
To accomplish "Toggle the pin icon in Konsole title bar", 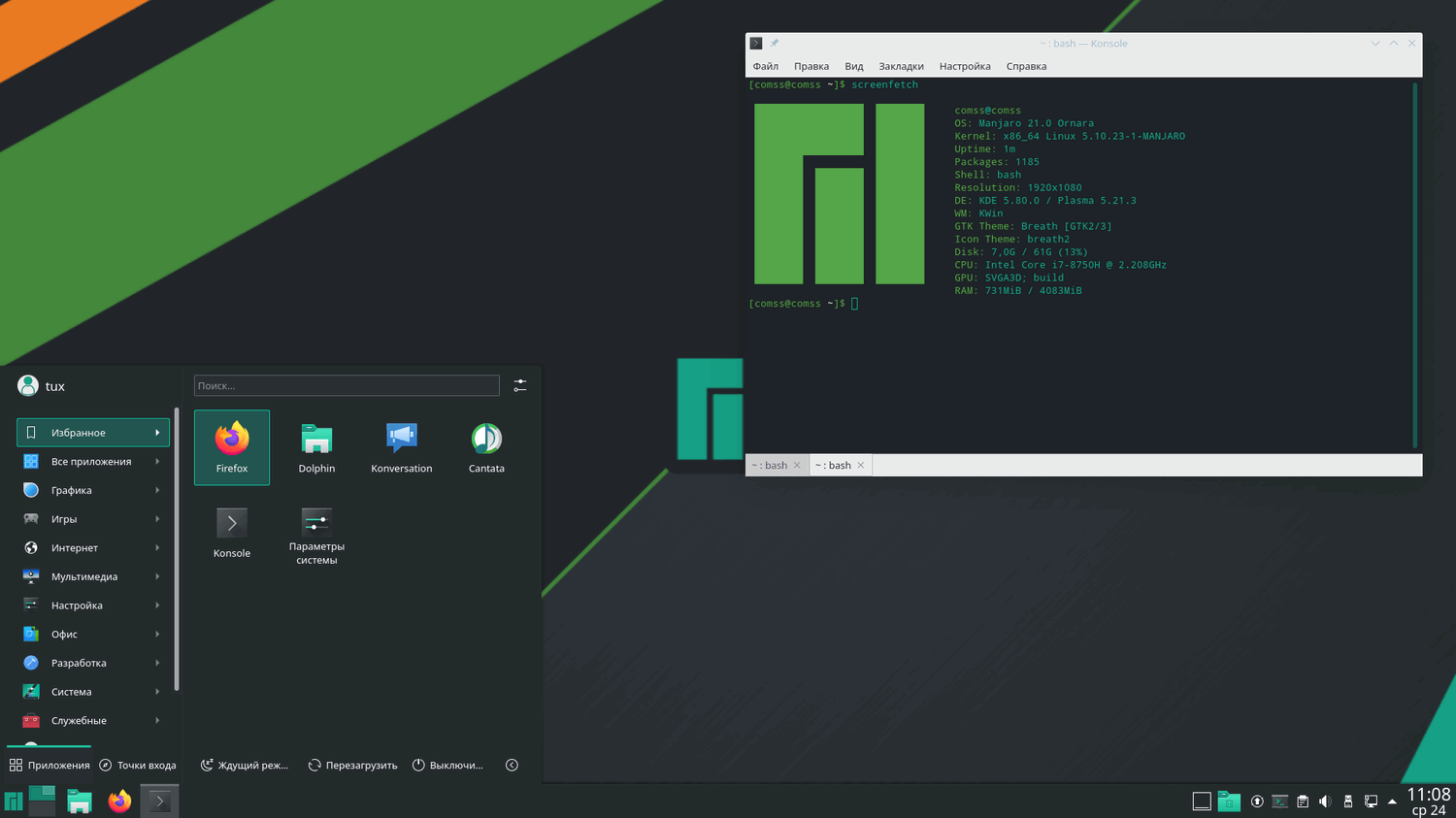I will tap(775, 44).
